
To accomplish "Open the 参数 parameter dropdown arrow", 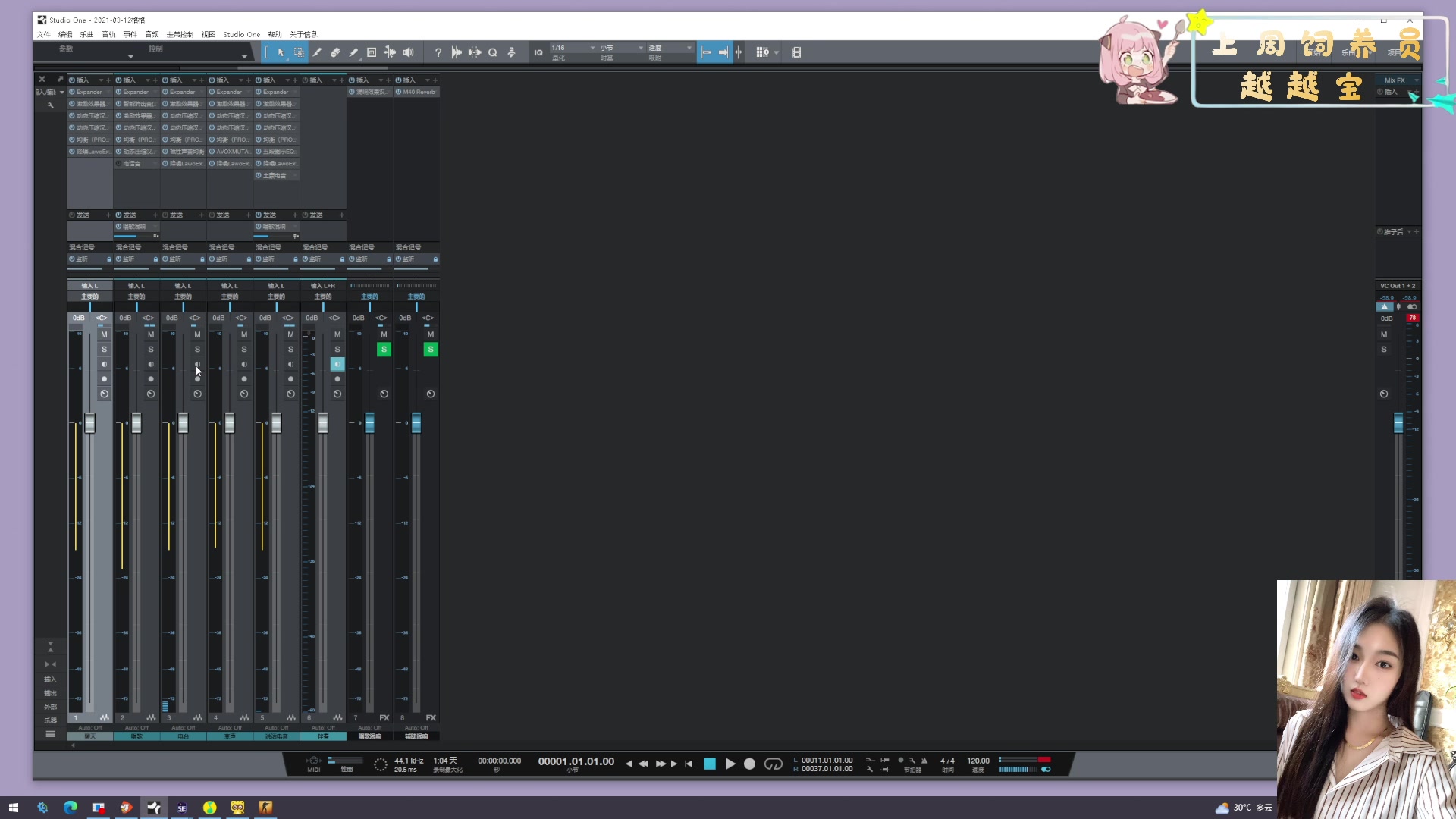I will (x=130, y=56).
